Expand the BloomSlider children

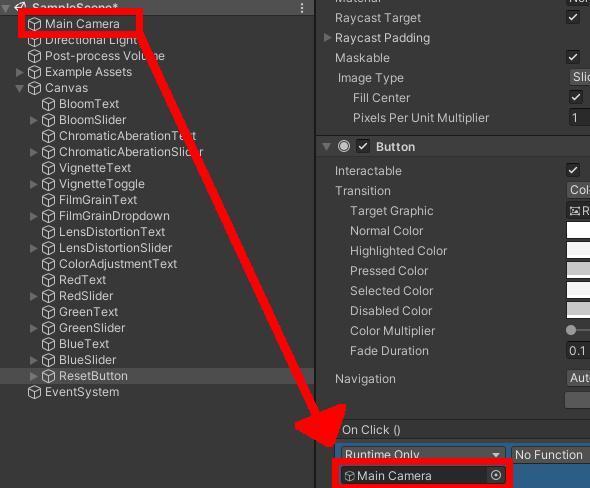point(33,120)
